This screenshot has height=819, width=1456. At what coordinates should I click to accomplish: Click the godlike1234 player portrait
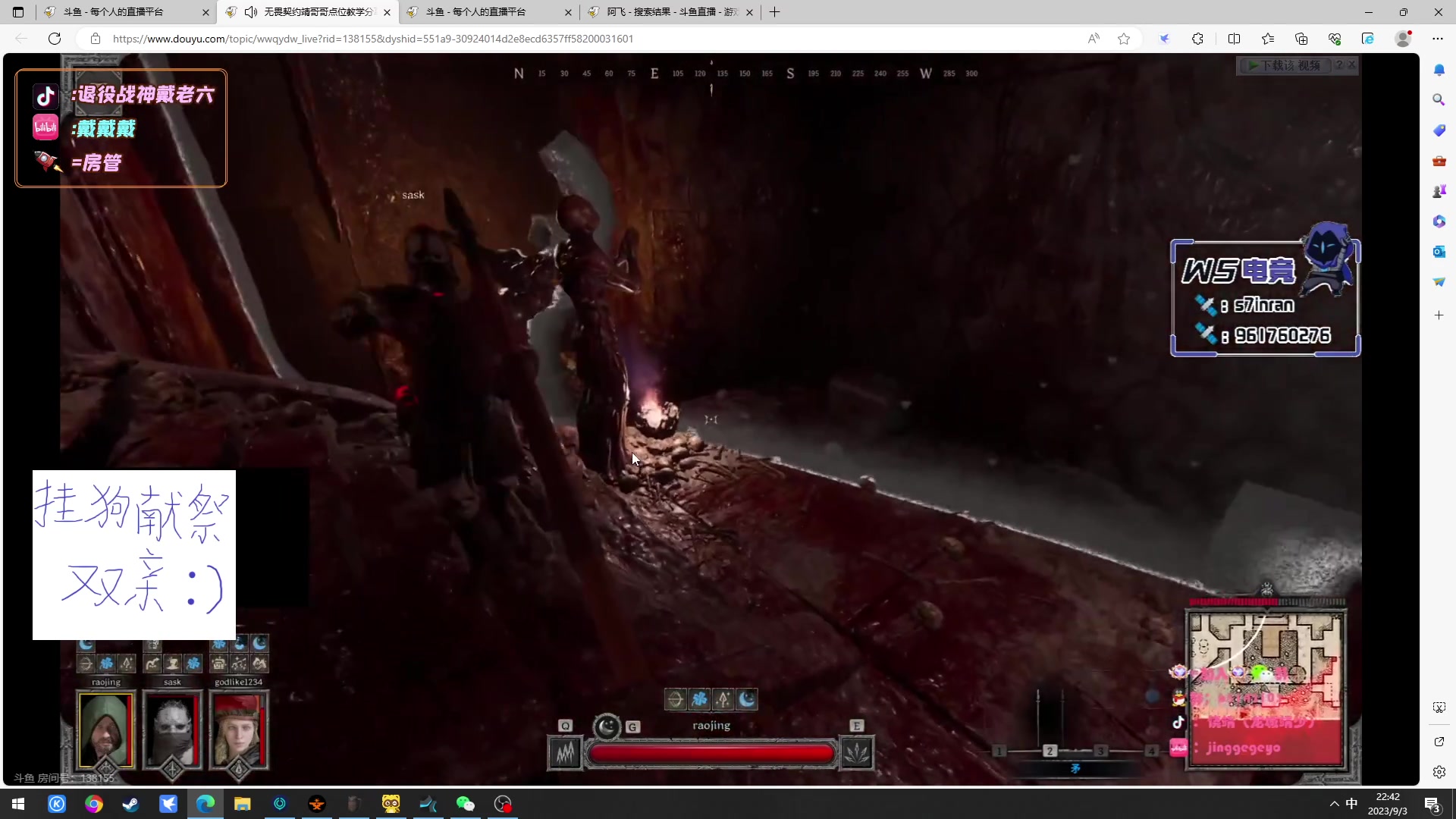239,730
